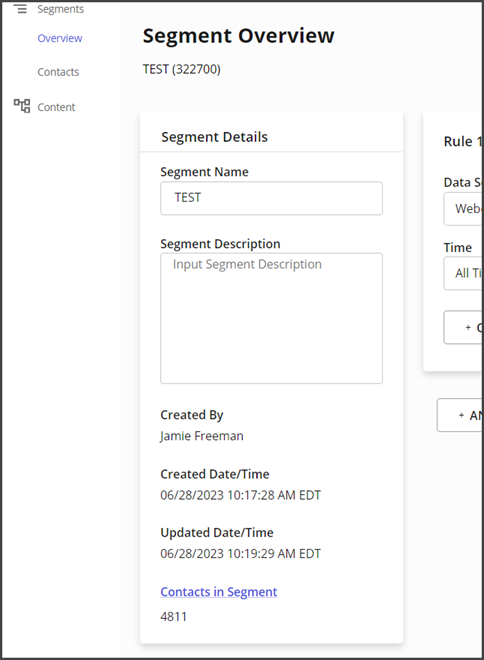Click the Created Date/Time value text

click(x=240, y=495)
